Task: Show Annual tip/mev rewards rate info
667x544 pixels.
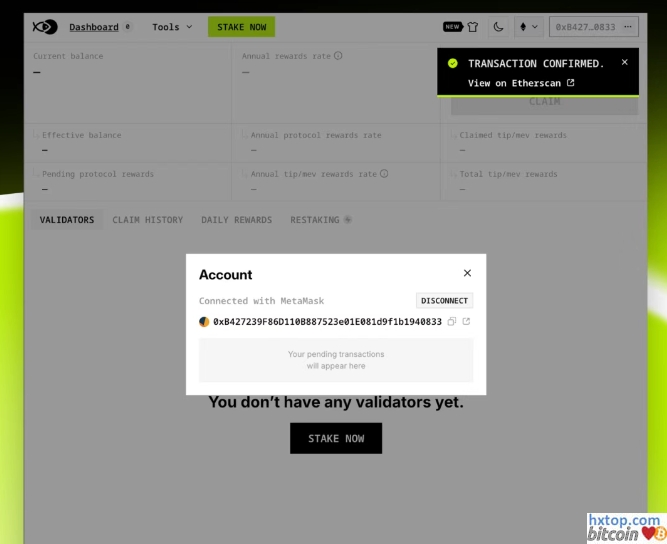Action: click(384, 174)
